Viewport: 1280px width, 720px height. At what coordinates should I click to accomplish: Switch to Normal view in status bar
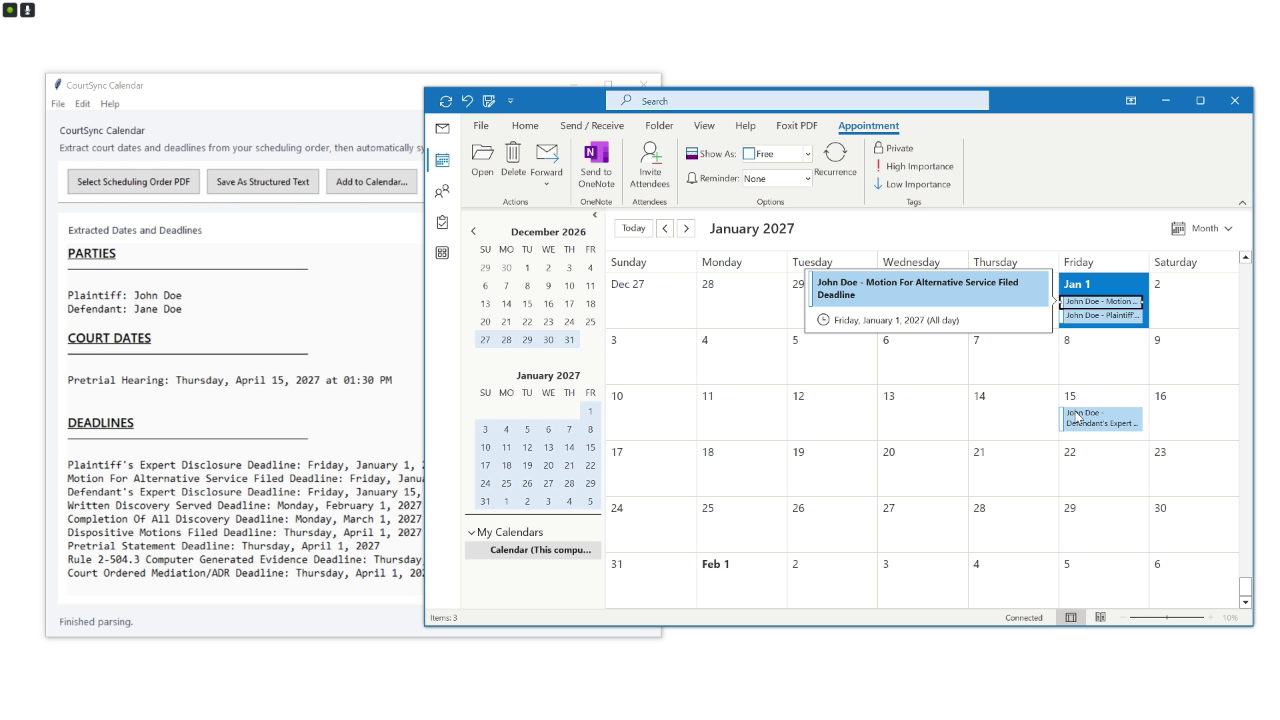click(x=1071, y=618)
